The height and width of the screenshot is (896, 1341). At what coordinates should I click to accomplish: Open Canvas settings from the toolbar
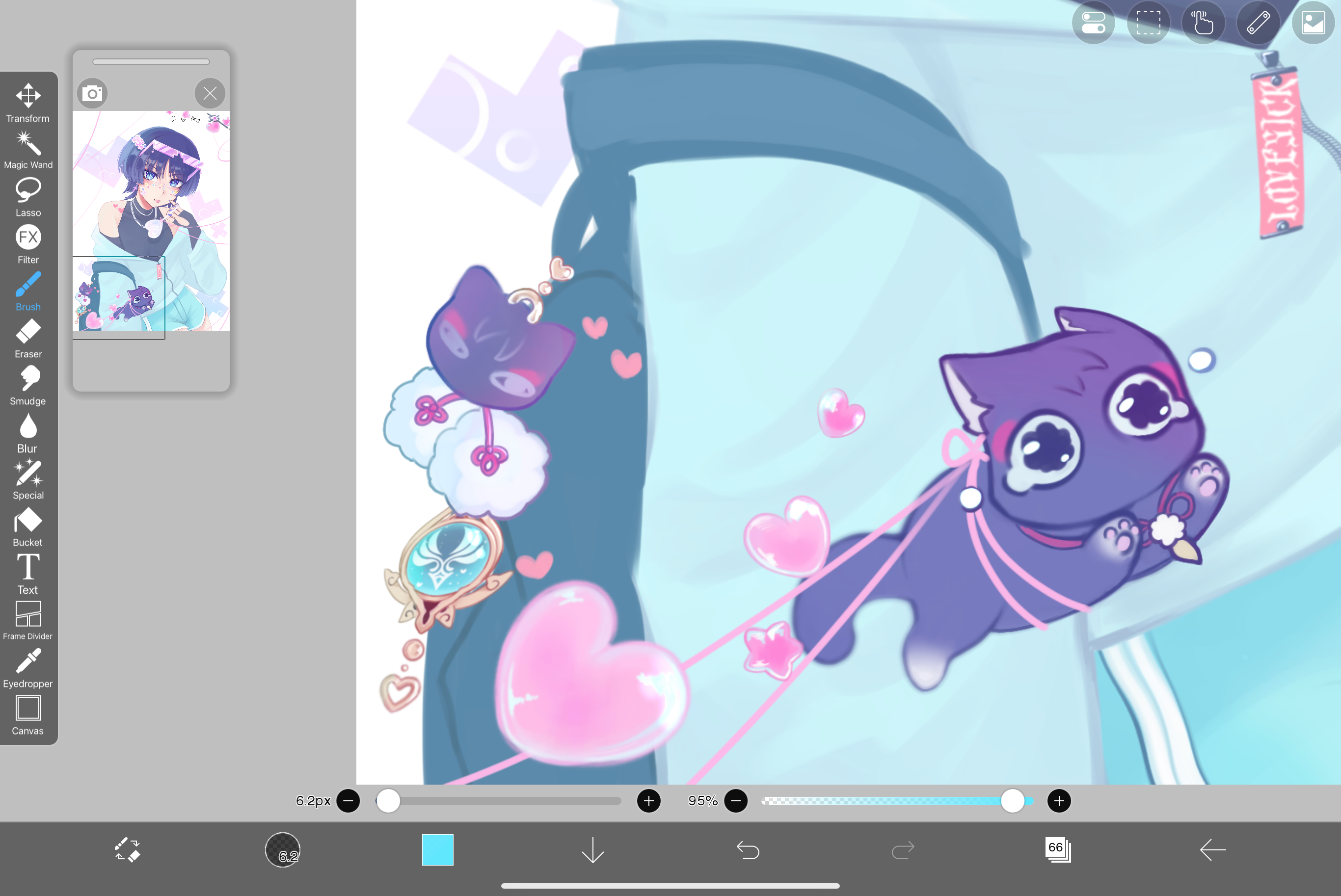(27, 712)
